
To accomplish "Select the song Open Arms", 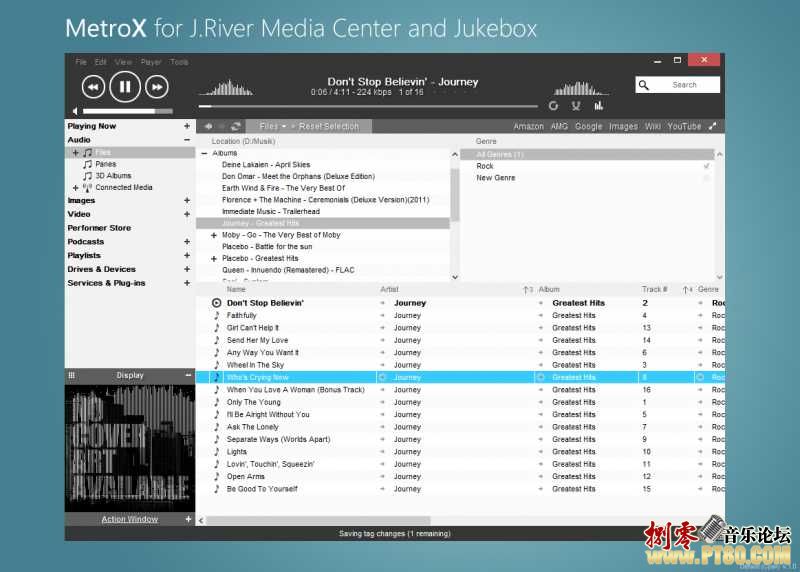I will [245, 477].
